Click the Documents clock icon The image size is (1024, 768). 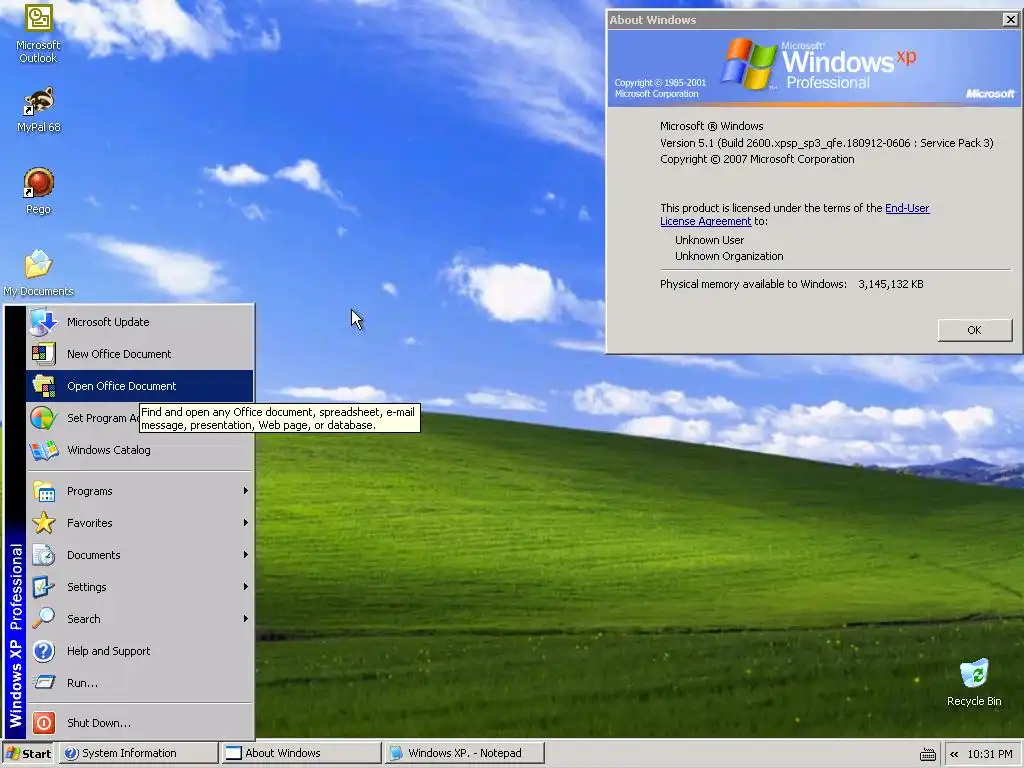click(44, 555)
